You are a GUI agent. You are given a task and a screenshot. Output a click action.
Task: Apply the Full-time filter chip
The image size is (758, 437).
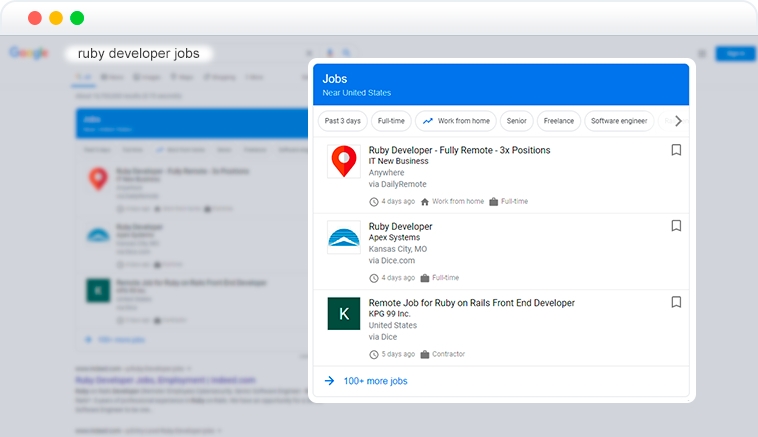click(391, 121)
